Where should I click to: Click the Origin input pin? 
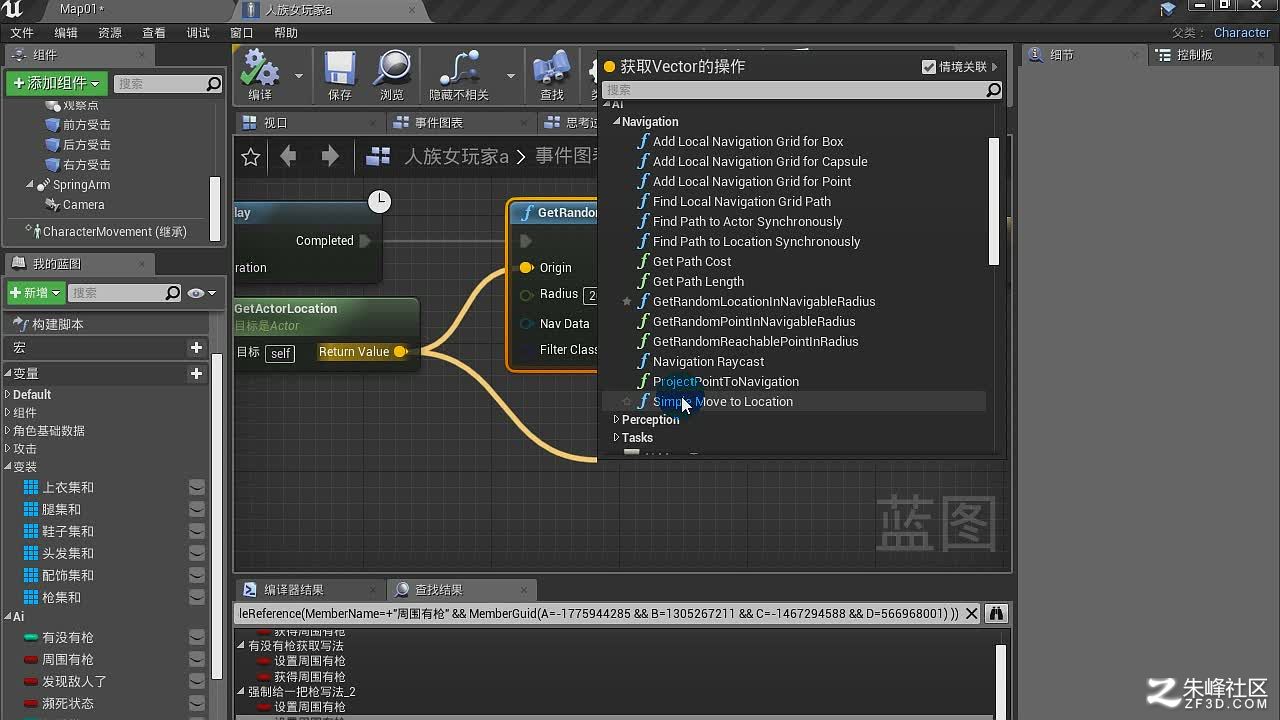point(526,268)
